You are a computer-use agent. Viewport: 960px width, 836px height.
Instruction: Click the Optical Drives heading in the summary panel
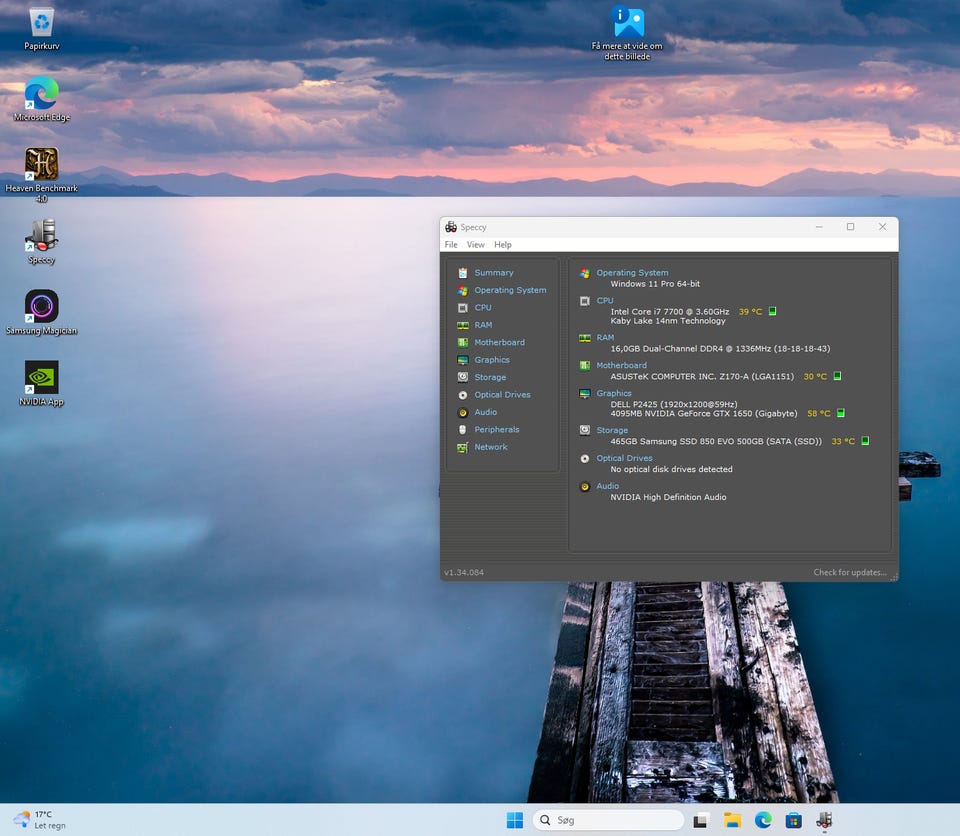(624, 458)
